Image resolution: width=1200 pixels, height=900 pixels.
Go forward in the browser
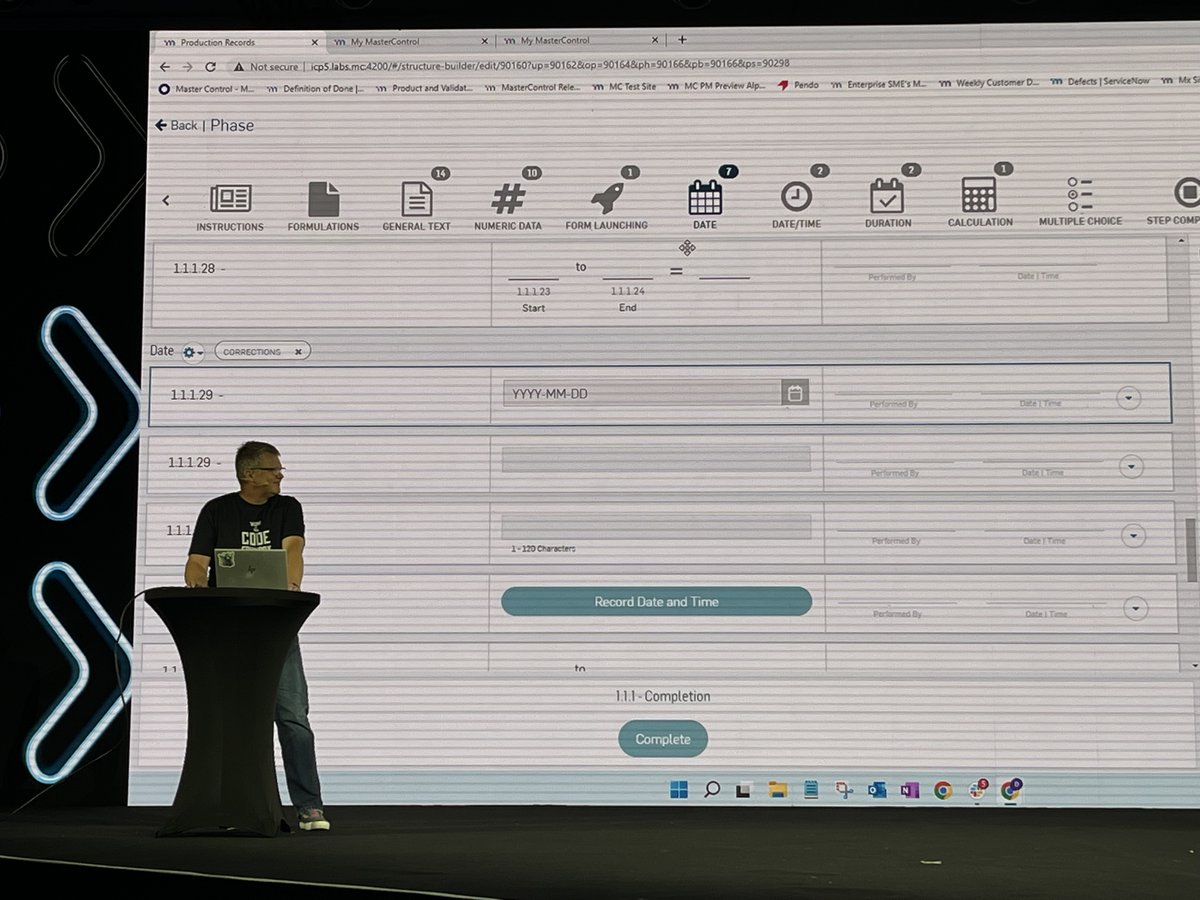point(187,67)
